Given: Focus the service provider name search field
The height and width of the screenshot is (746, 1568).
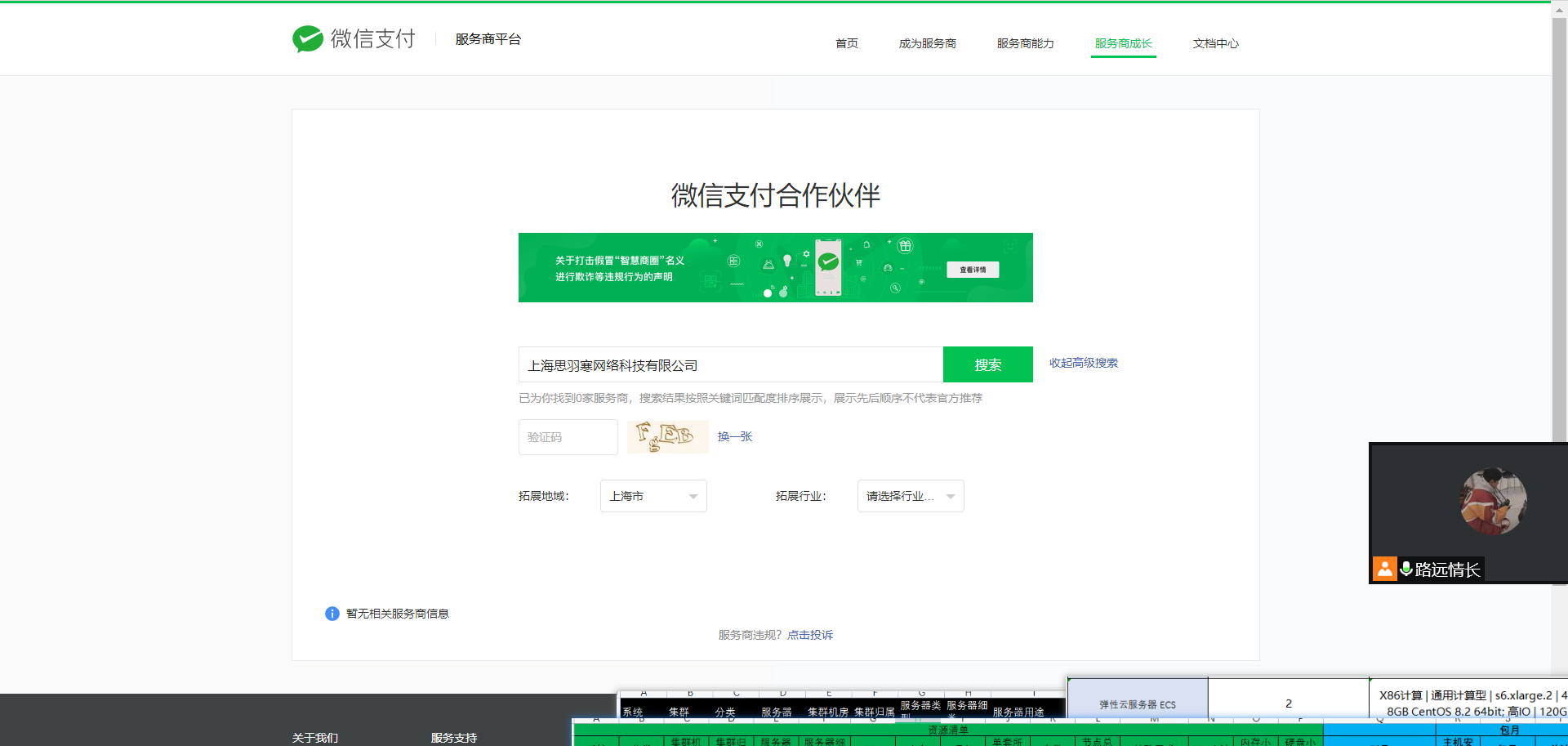Looking at the screenshot, I should tap(731, 364).
